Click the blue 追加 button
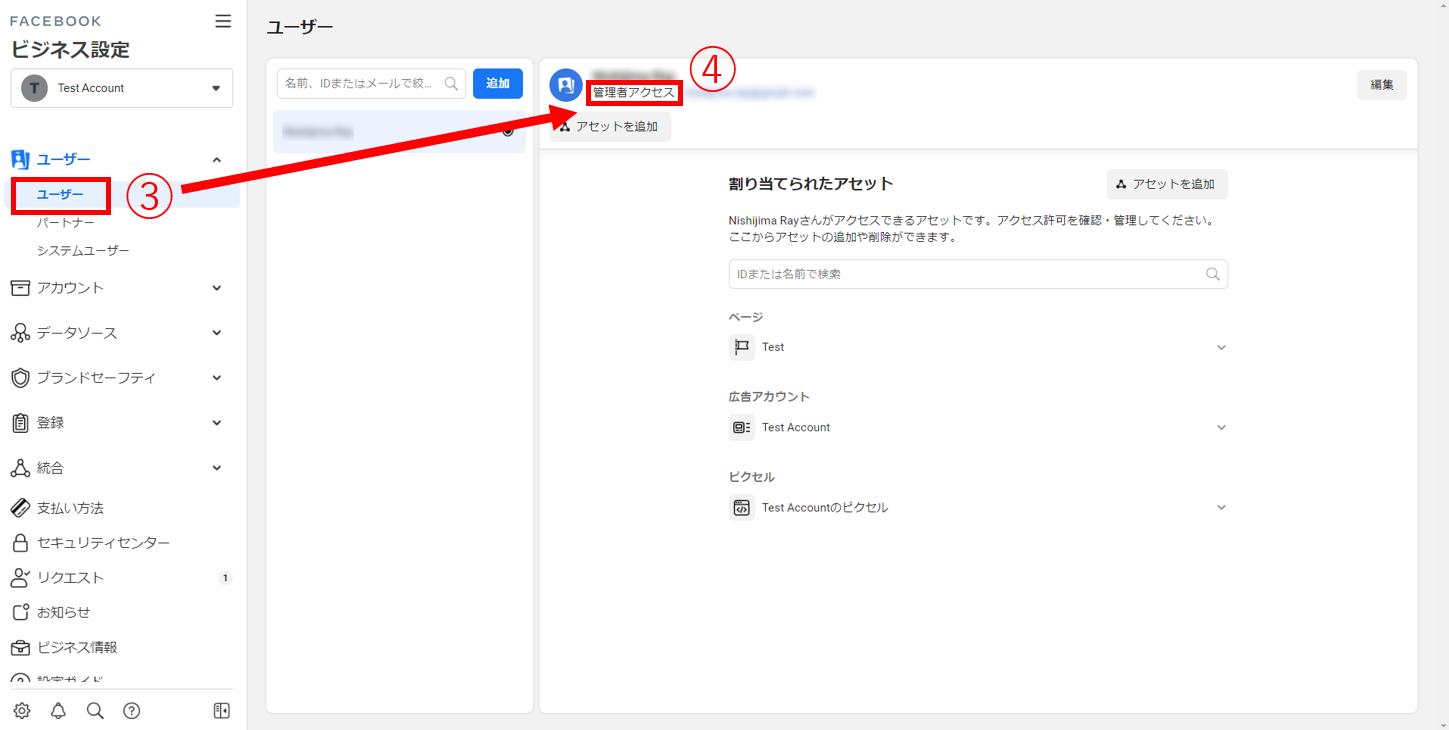 point(498,84)
